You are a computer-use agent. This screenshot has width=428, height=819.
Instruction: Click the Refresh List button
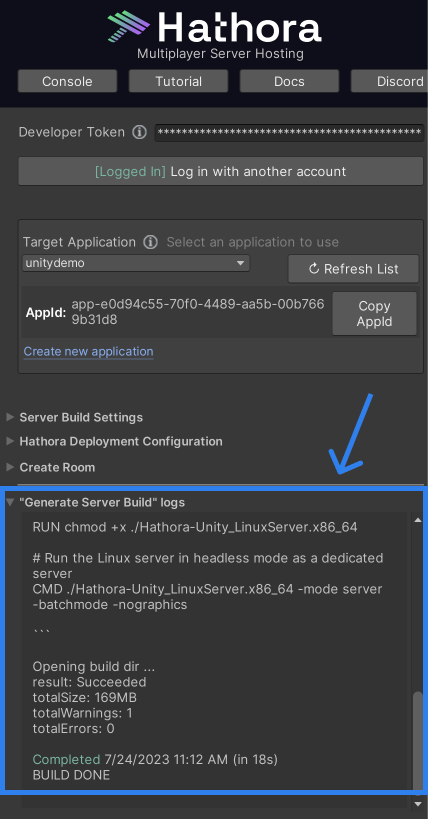coord(353,269)
